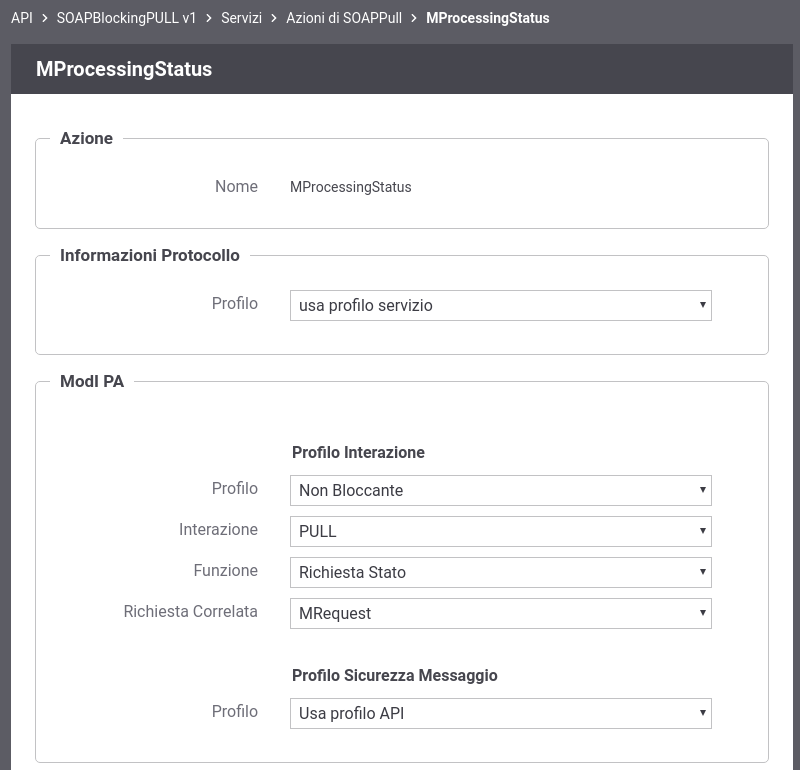Select the MProcessingStatus breadcrumb item
The width and height of the screenshot is (800, 770).
[488, 18]
